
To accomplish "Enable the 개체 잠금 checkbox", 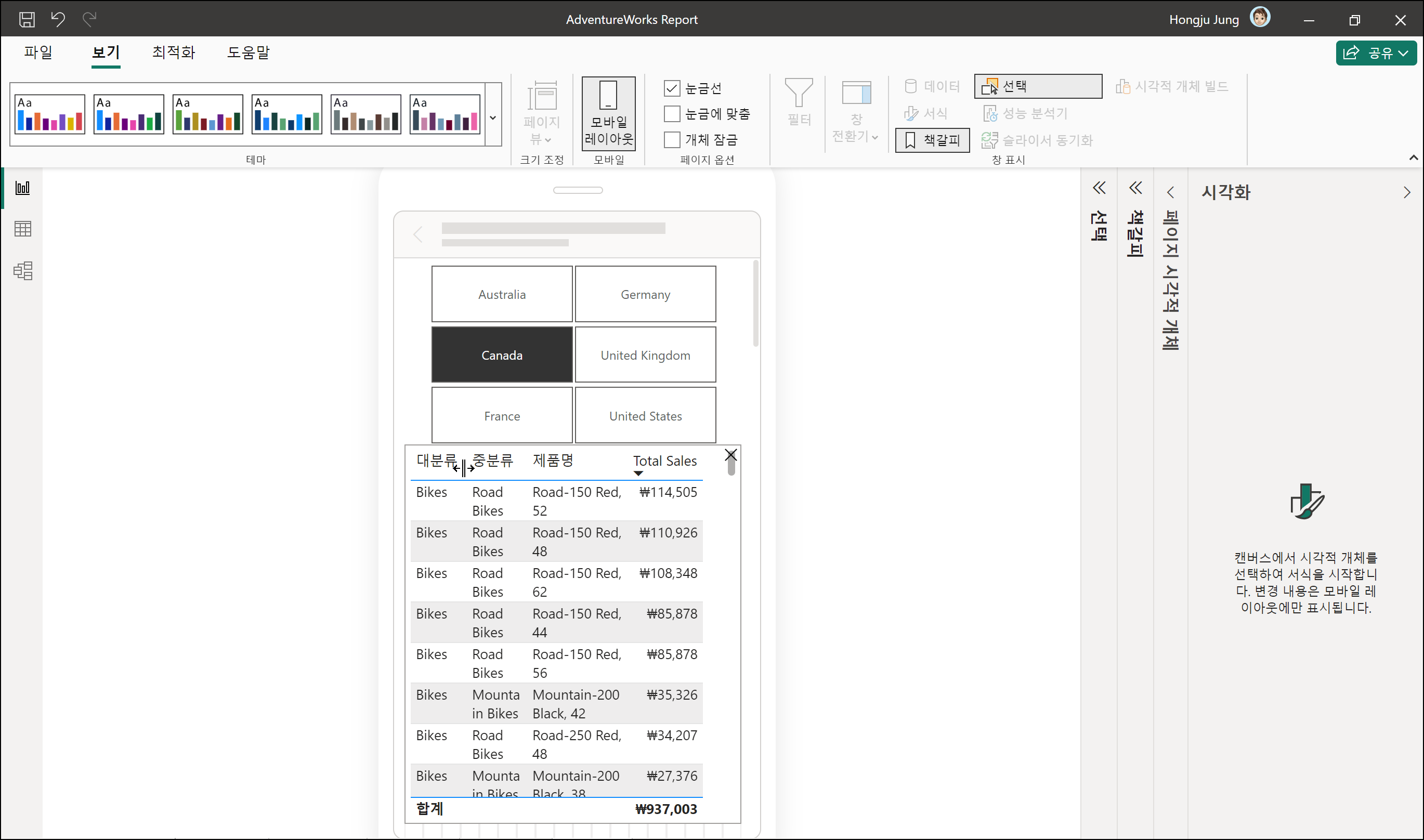I will click(672, 140).
